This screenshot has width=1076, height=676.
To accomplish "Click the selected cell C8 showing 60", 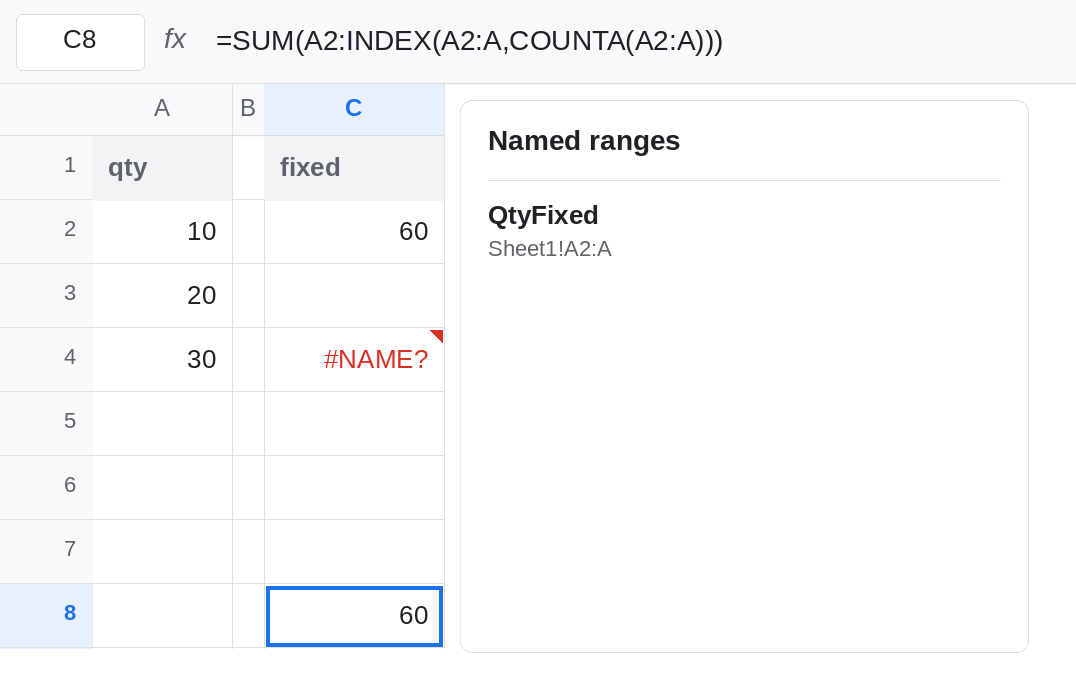I will click(354, 616).
